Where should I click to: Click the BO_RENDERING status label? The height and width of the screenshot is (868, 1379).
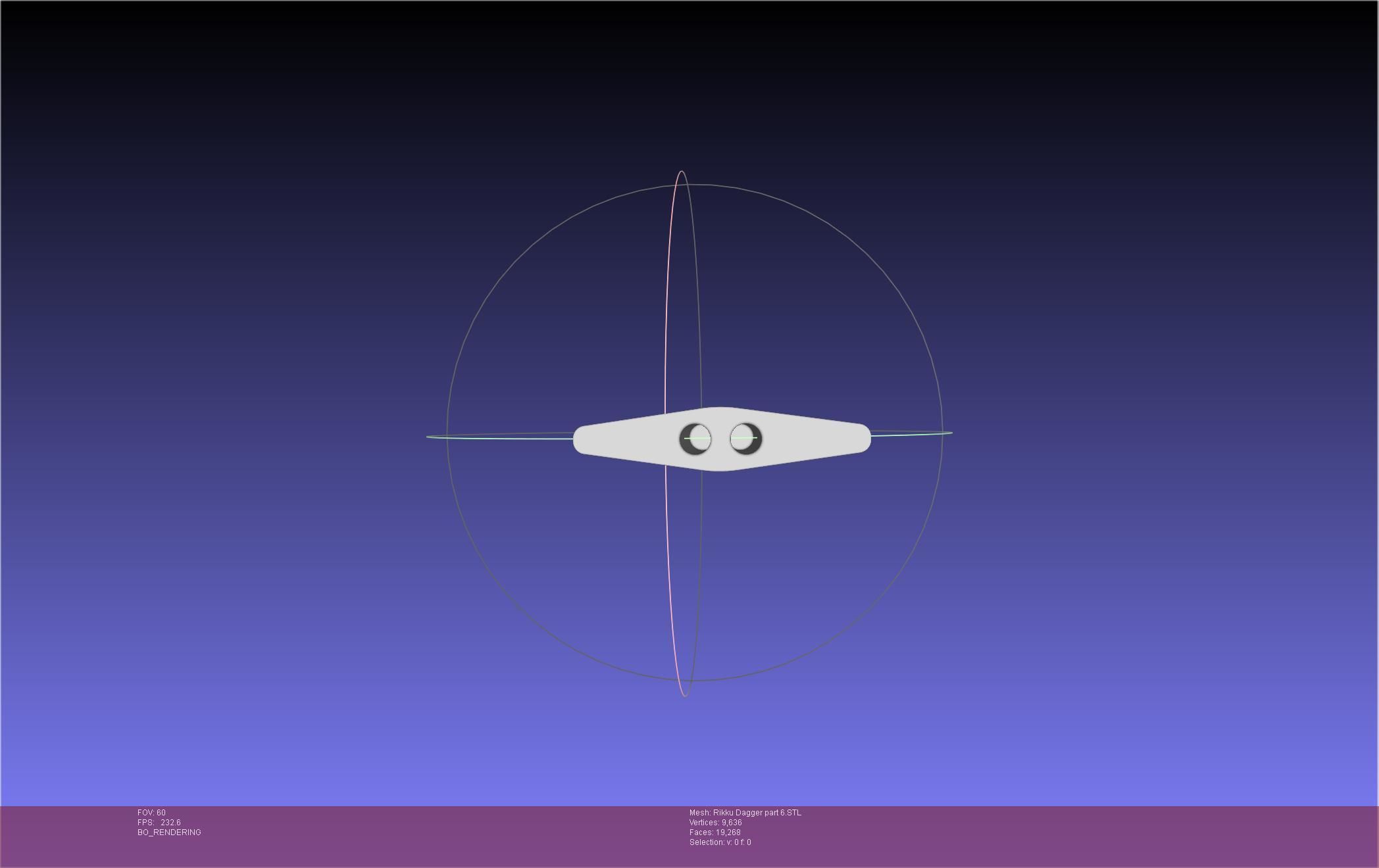tap(169, 832)
